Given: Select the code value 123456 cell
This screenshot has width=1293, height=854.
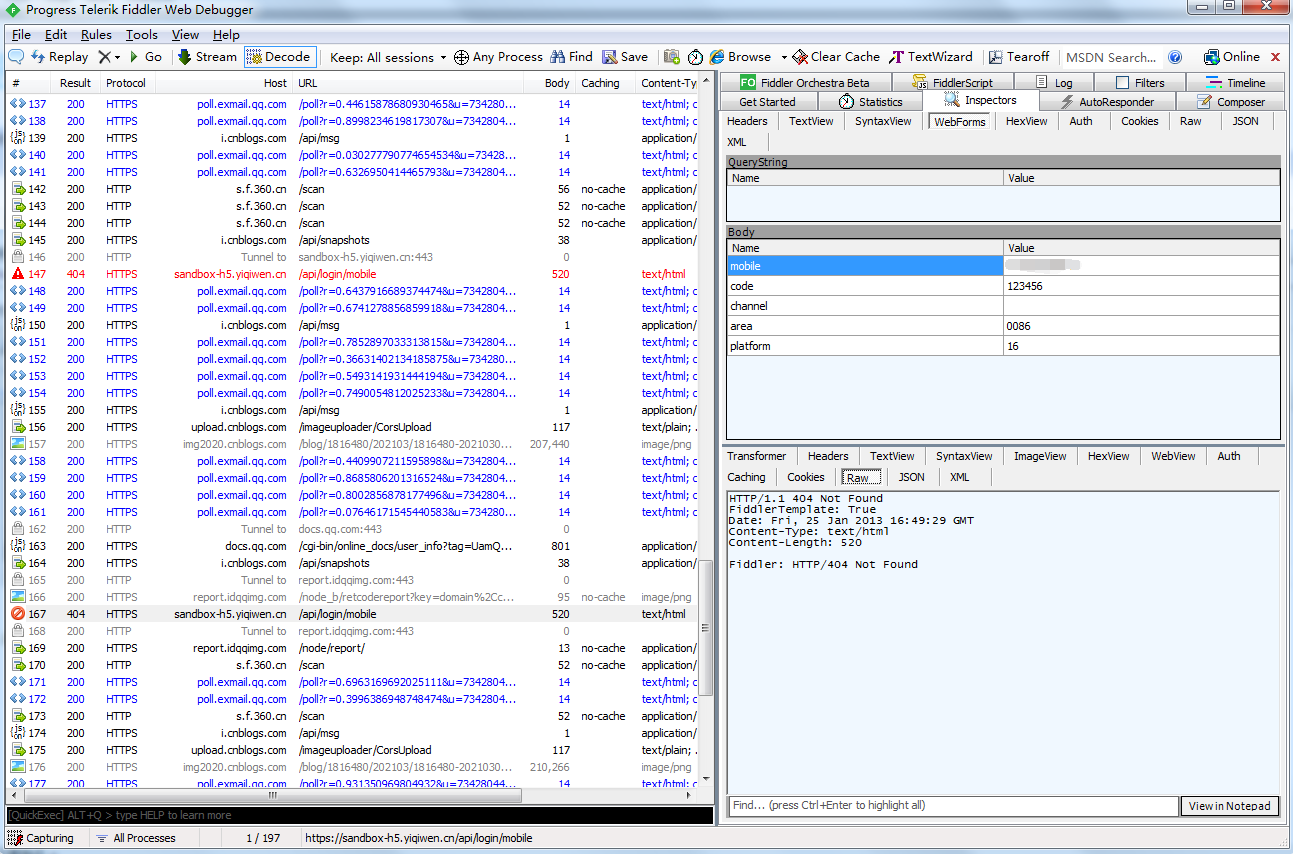Looking at the screenshot, I should (x=1141, y=286).
